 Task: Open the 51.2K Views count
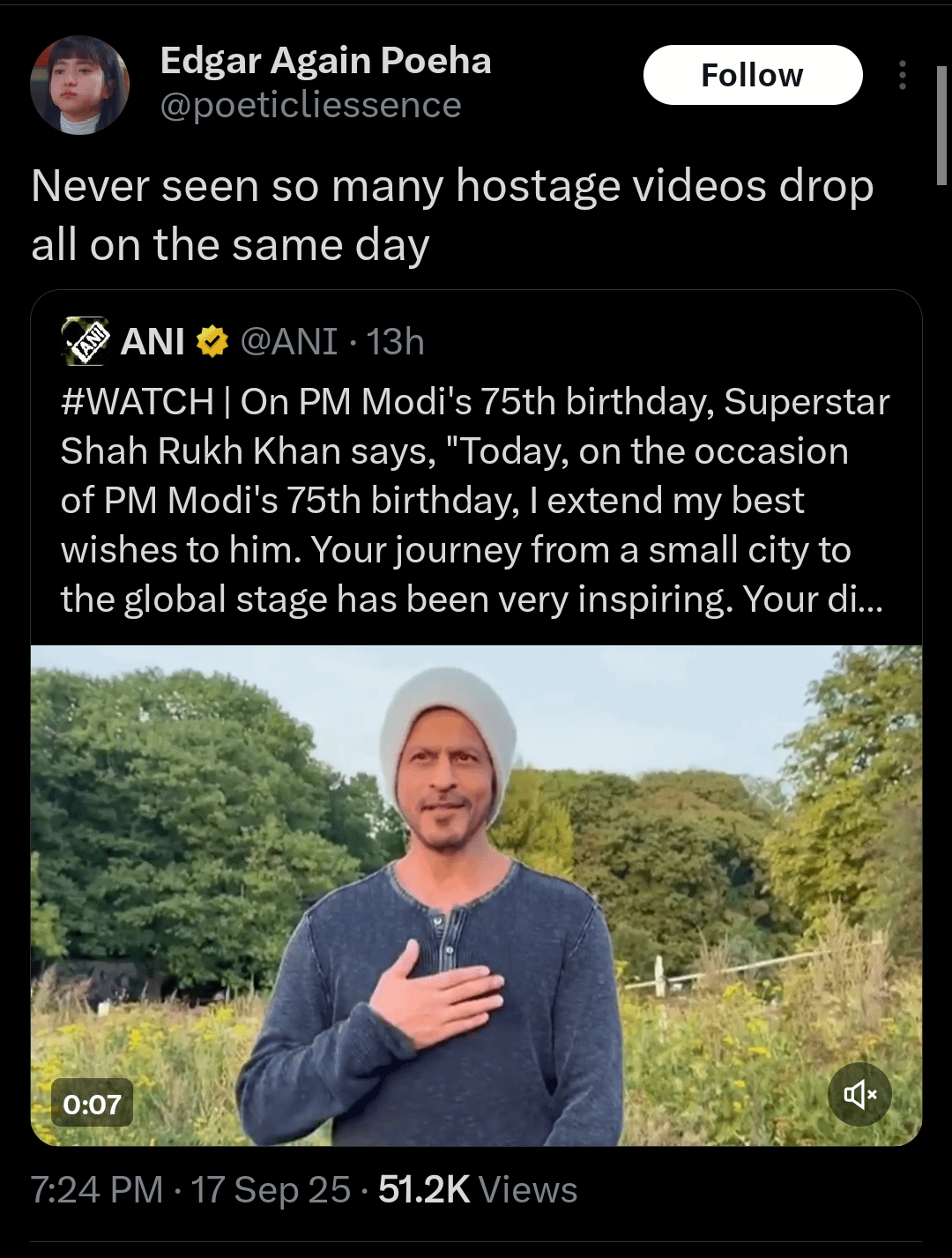pos(478,1190)
